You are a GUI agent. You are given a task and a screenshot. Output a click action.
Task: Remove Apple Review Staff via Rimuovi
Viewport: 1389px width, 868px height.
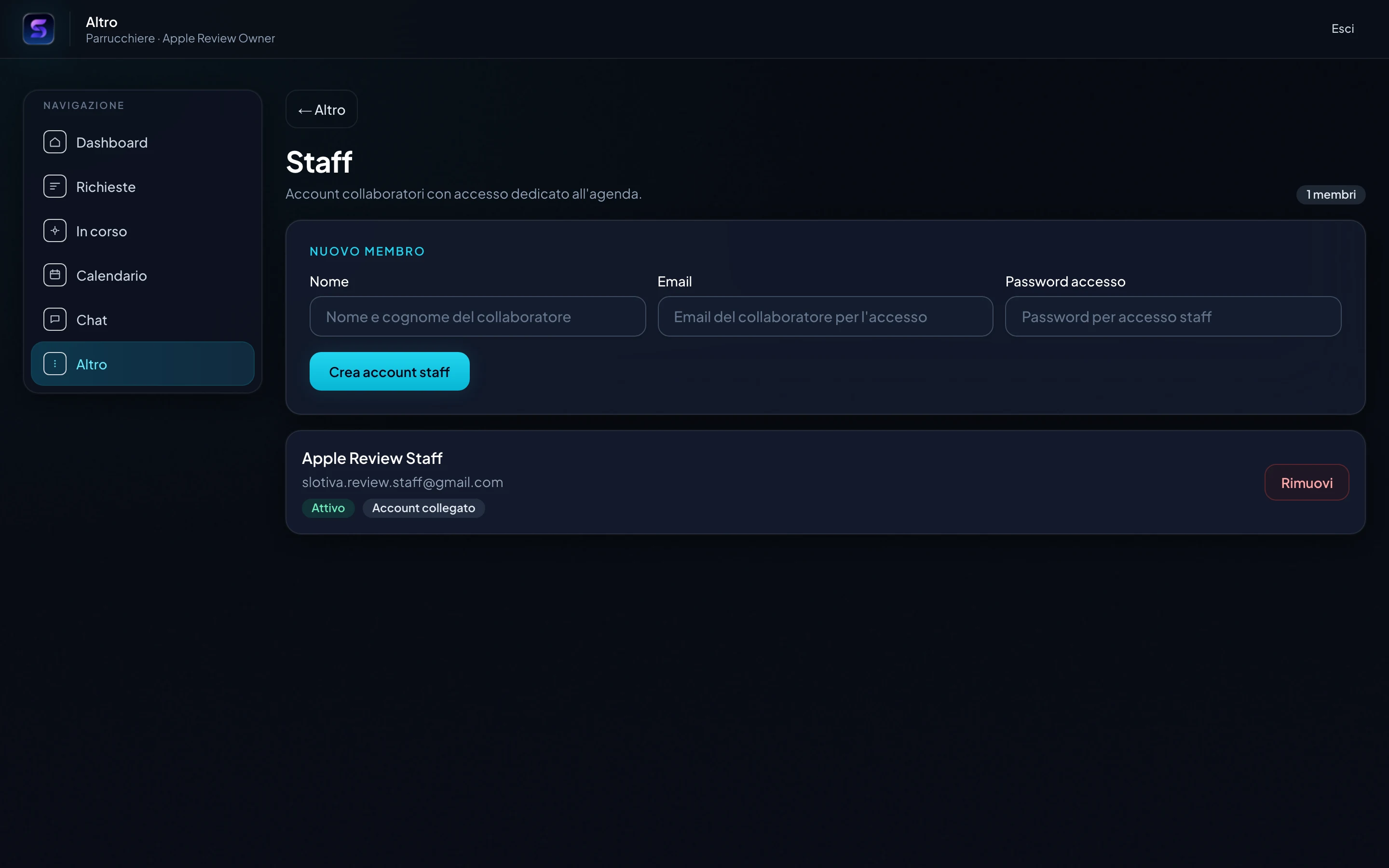click(x=1307, y=482)
